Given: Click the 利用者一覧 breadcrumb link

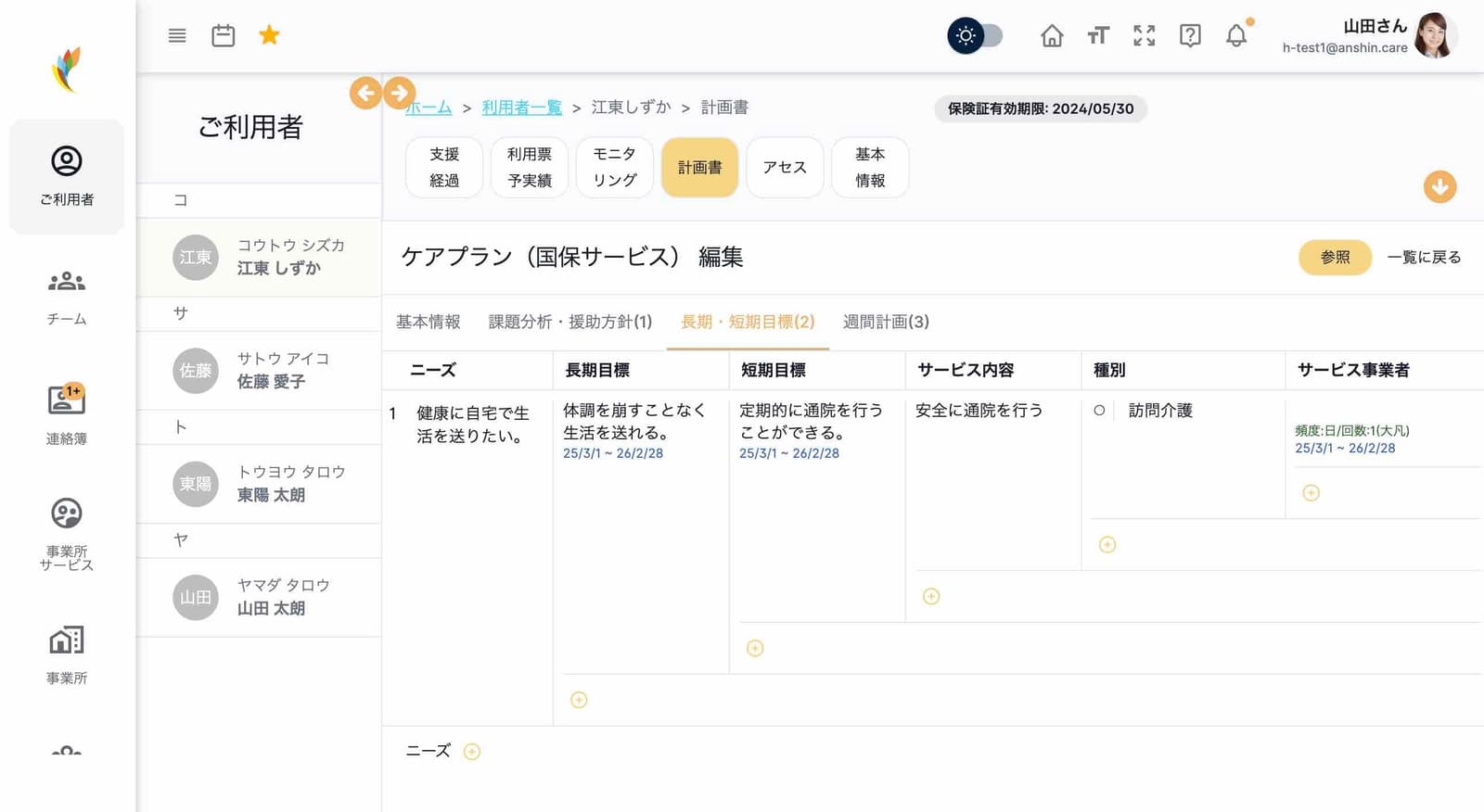Looking at the screenshot, I should [x=522, y=108].
